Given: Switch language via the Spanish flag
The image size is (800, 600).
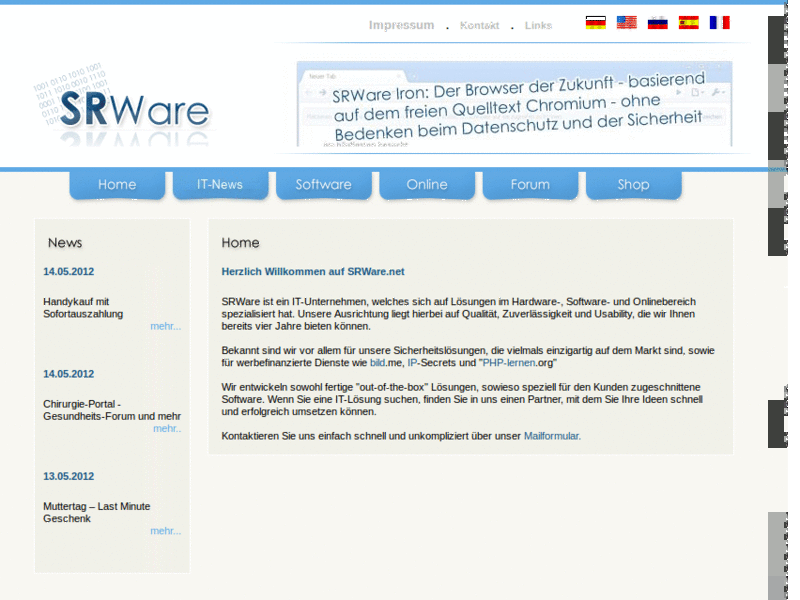Looking at the screenshot, I should tap(688, 22).
